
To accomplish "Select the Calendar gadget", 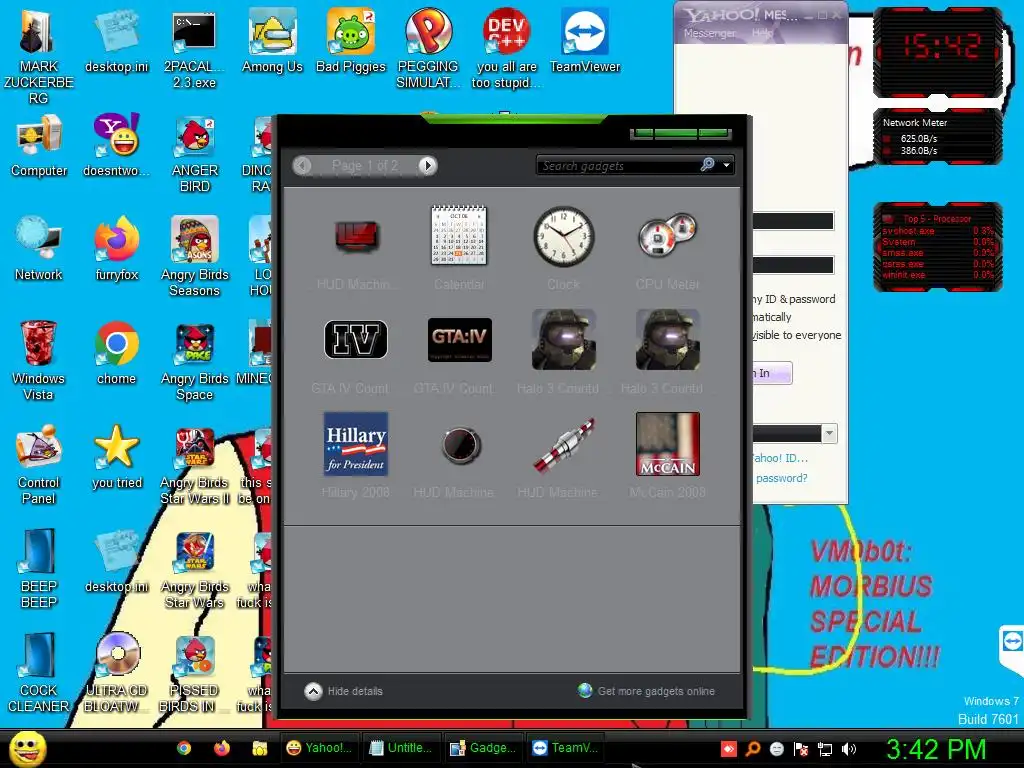I will point(459,235).
